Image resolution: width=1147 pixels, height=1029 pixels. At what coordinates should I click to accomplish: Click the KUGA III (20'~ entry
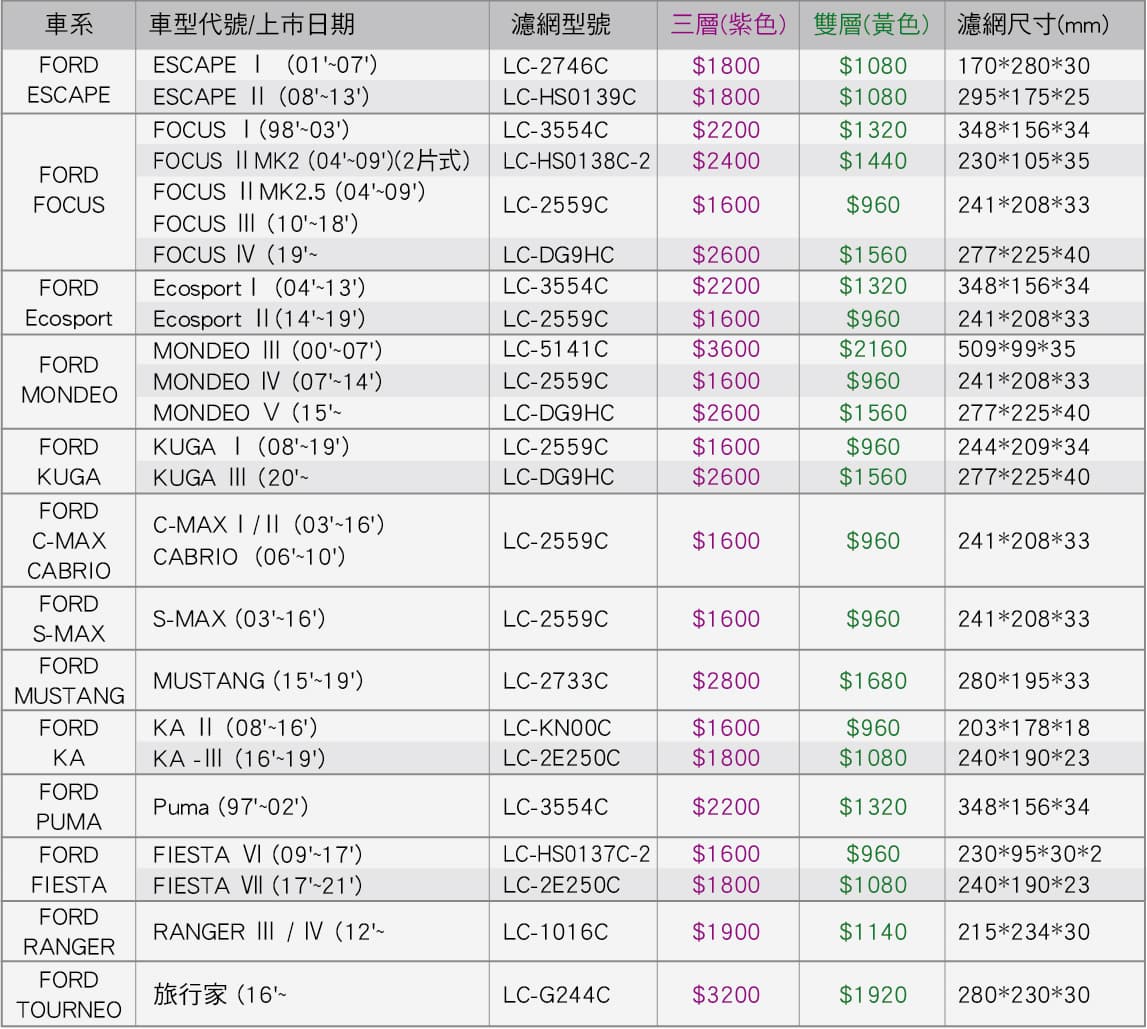coord(230,478)
